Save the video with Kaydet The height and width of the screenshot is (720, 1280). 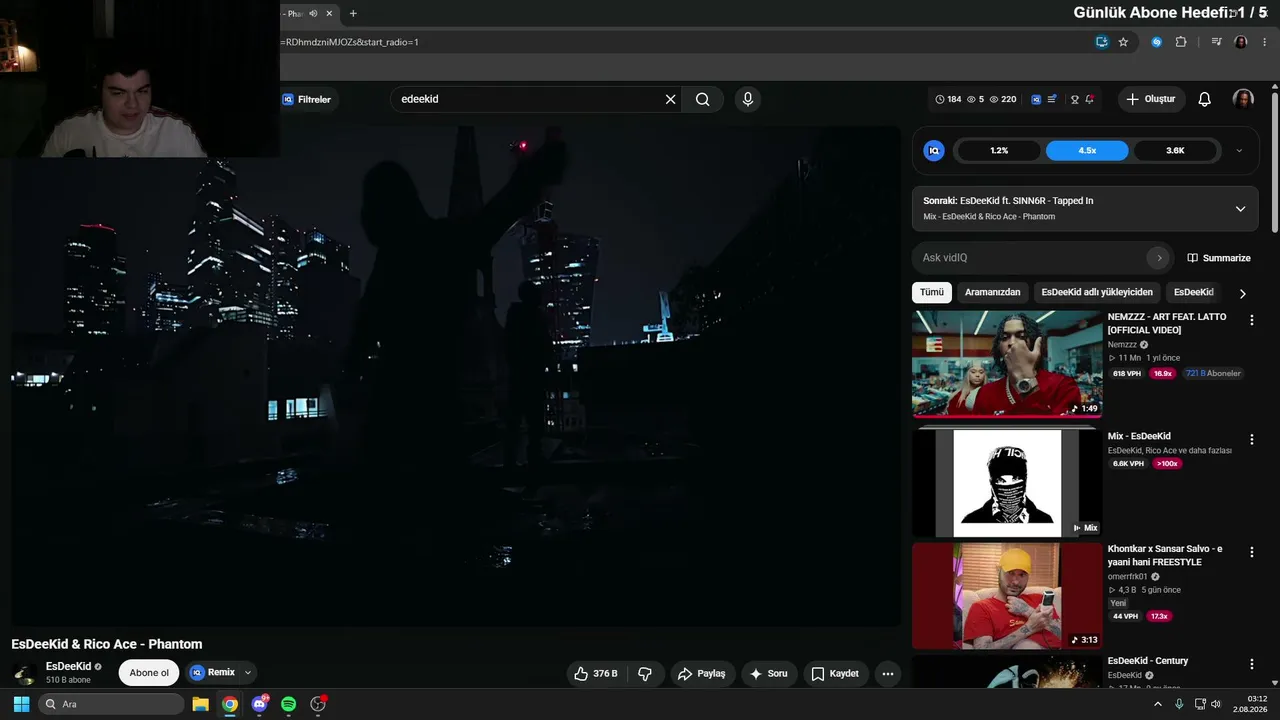[835, 674]
